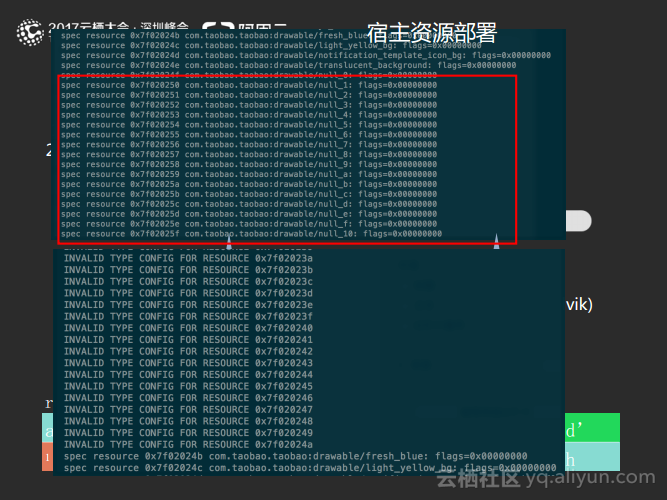The height and width of the screenshot is (500, 667).
Task: Click the dotted circular conference logo
Action: click(30, 32)
